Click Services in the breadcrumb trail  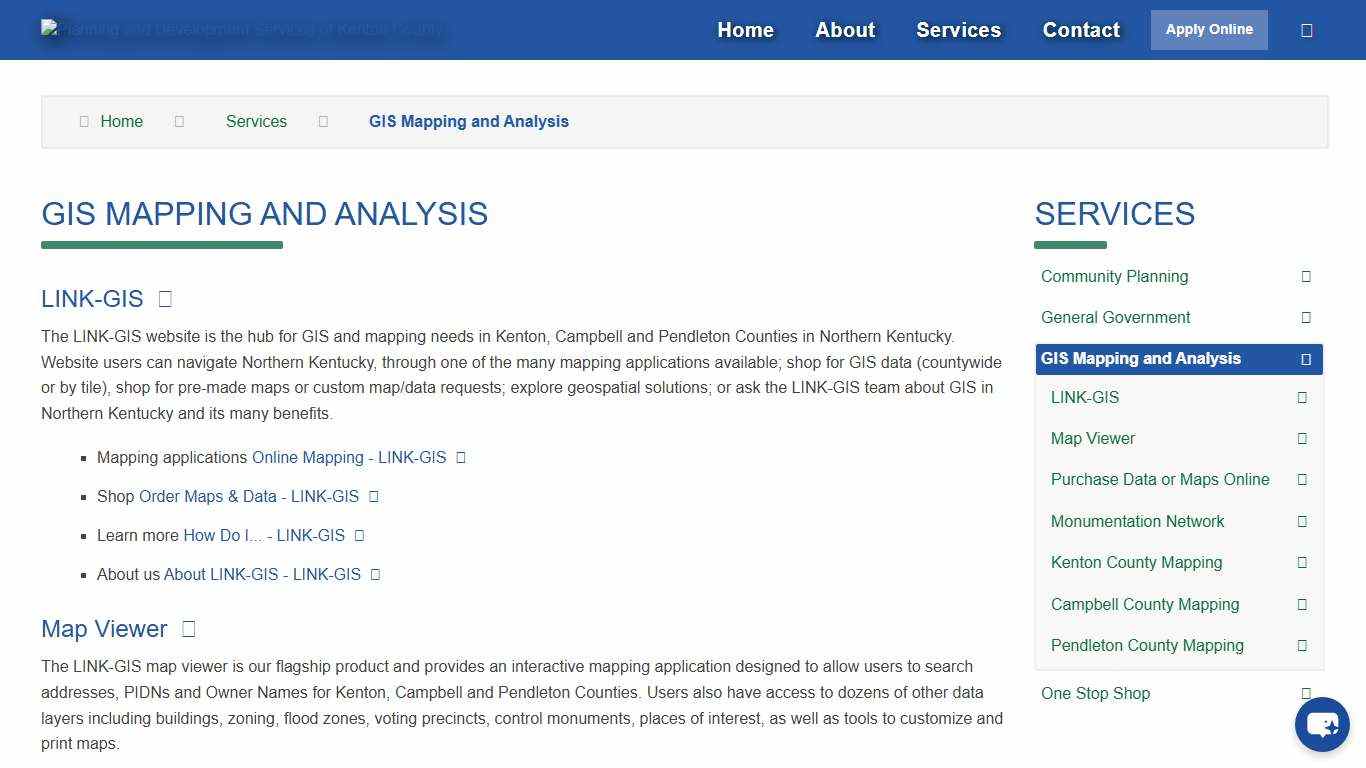(x=256, y=121)
